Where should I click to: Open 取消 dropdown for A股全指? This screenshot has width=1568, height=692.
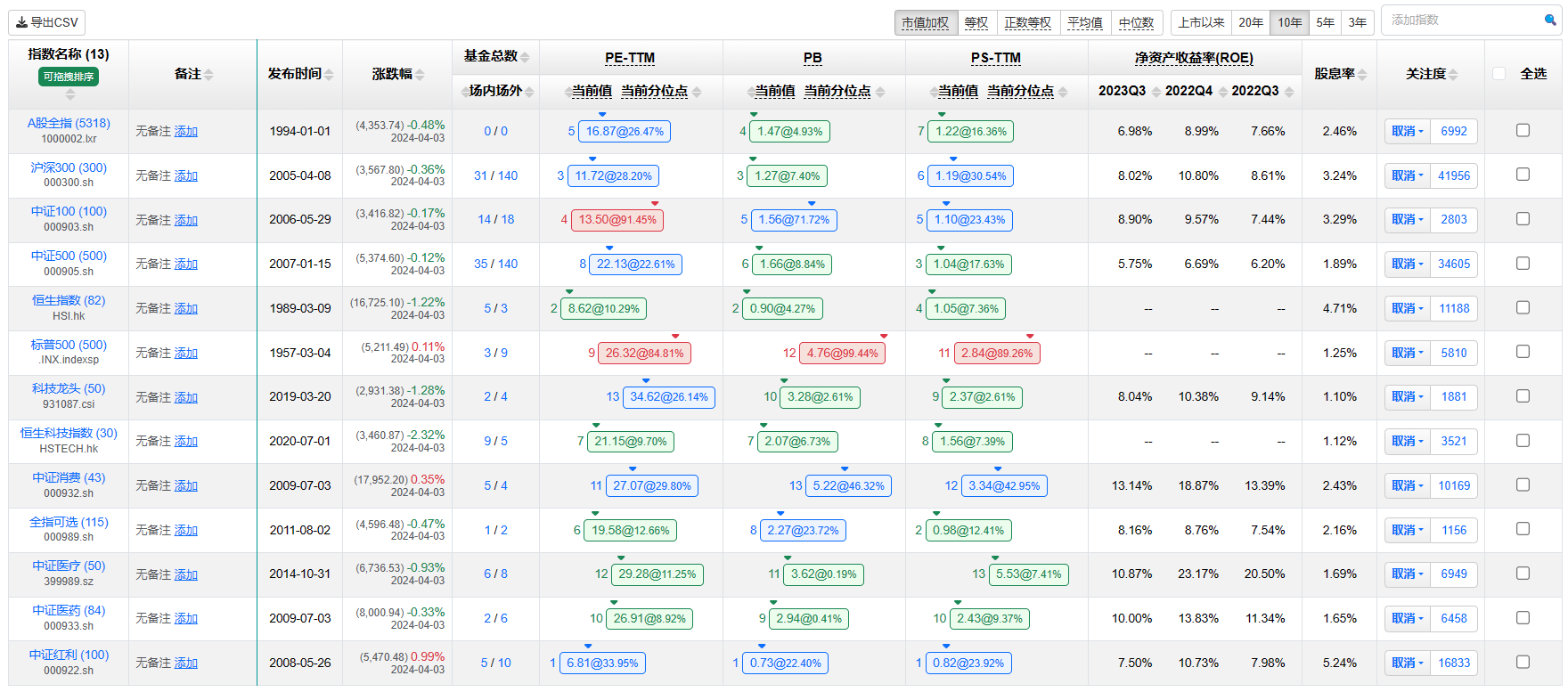click(x=1408, y=131)
